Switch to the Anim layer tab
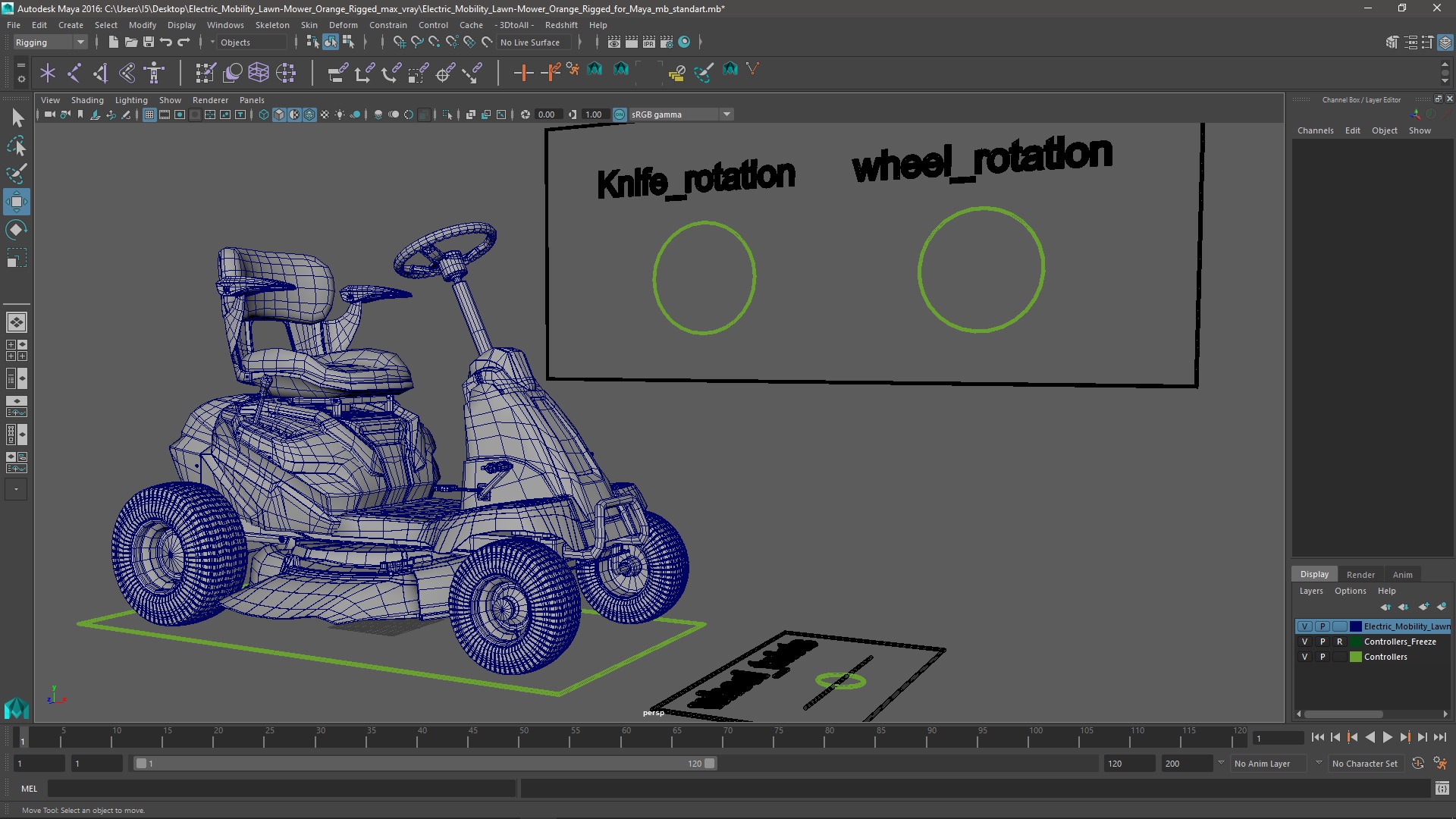1456x819 pixels. tap(1402, 575)
